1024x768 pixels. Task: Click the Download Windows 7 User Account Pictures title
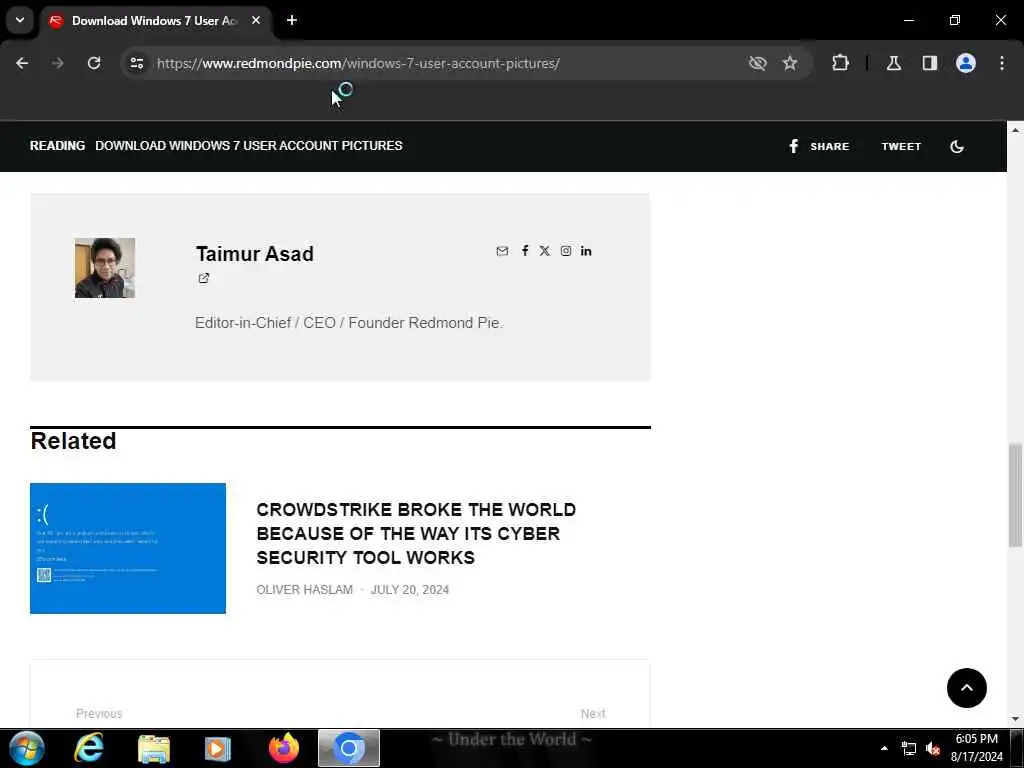pyautogui.click(x=249, y=146)
